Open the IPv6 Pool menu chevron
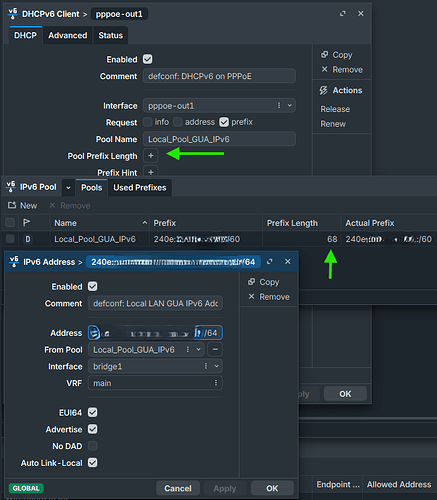Image resolution: width=437 pixels, height=500 pixels. click(x=68, y=188)
